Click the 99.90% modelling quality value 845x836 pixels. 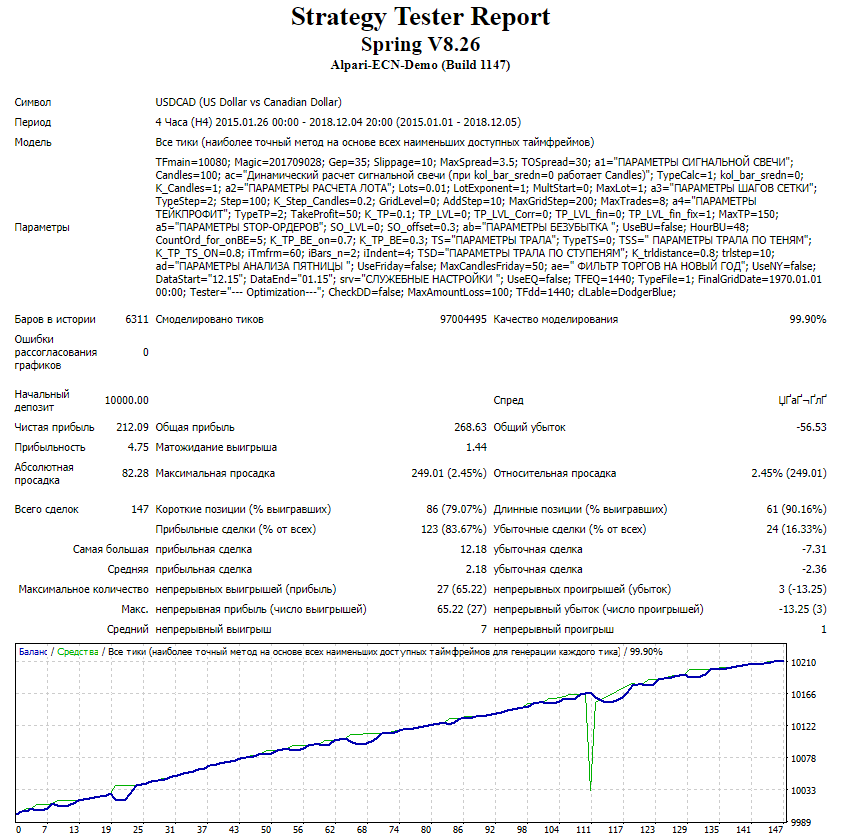click(807, 319)
